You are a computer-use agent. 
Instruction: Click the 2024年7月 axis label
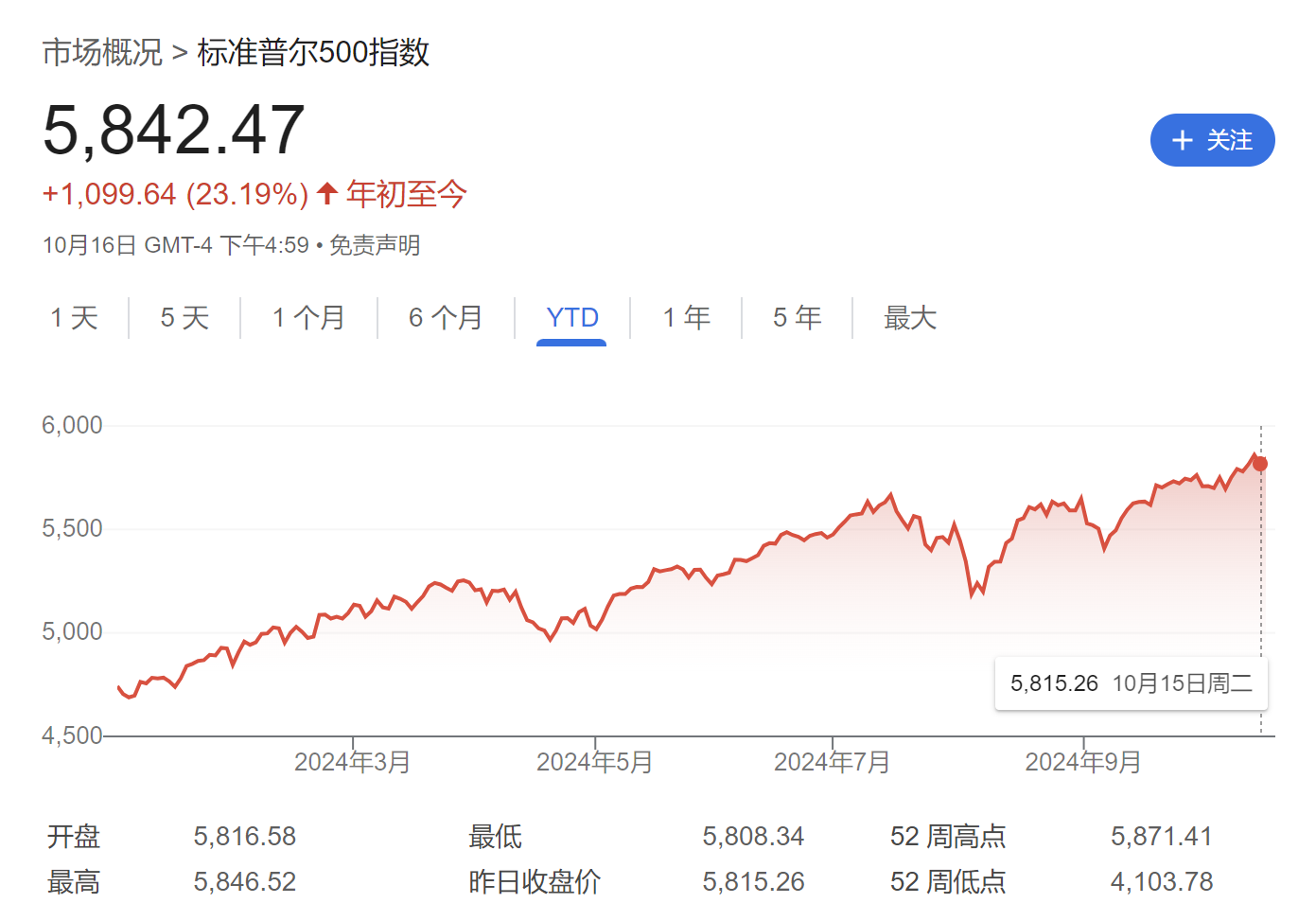tap(833, 762)
